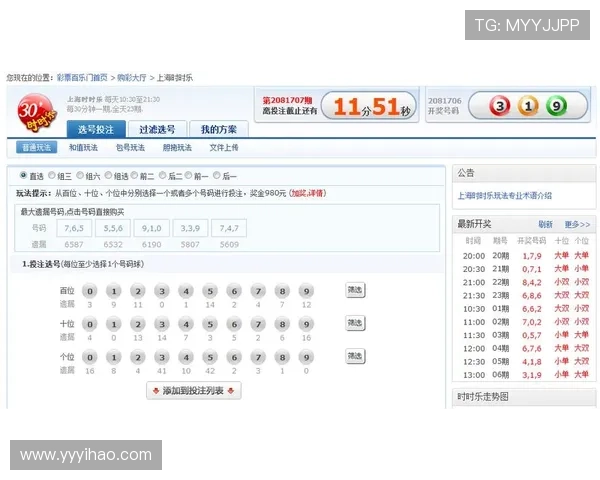Choose tens-place (十位) ball 2
This screenshot has width=600, height=480.
(138, 324)
